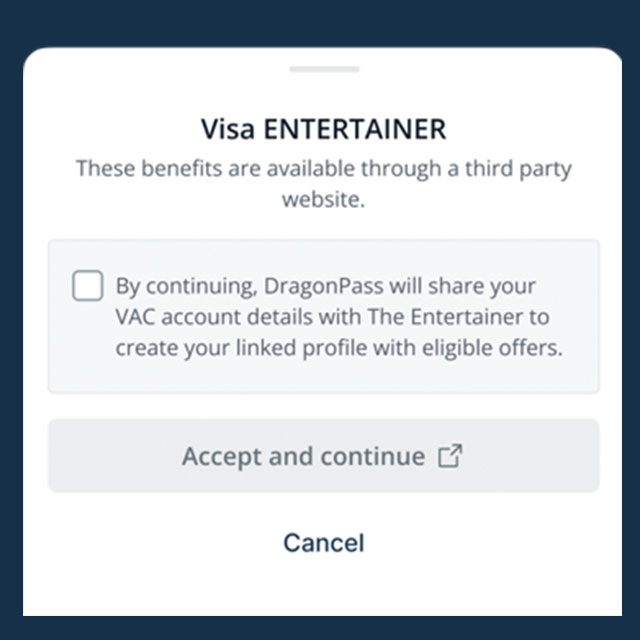This screenshot has height=640, width=640.
Task: Tap Cancel to dismiss the dialog
Action: (x=323, y=542)
